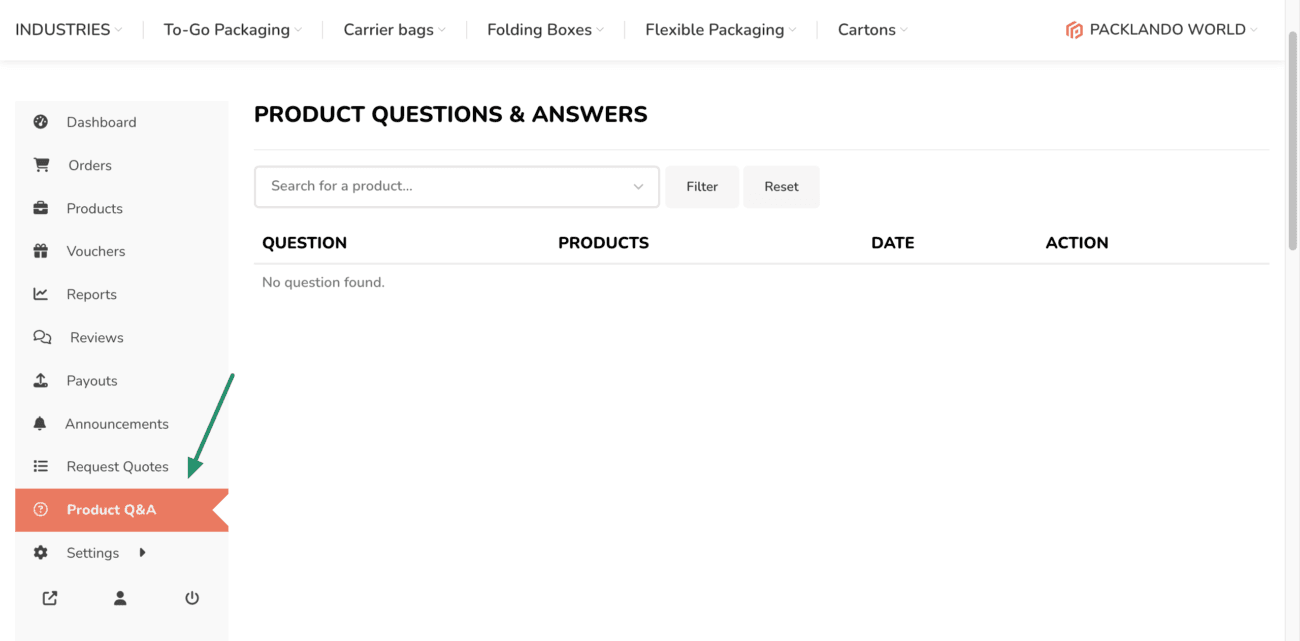Screen dimensions: 1300x641
Task: Click the Reviews speech bubbles icon
Action: coord(42,337)
